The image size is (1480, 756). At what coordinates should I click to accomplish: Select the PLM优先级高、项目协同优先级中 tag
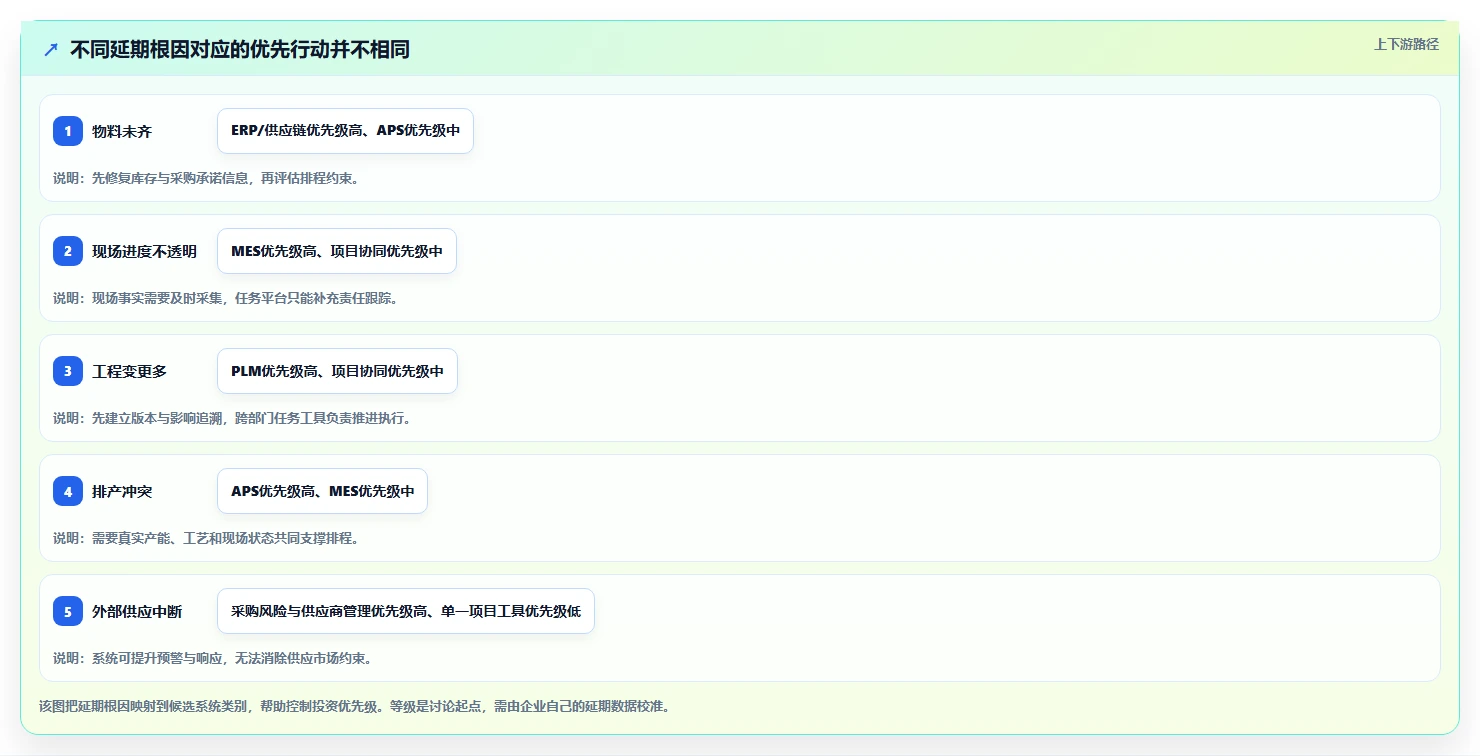click(337, 371)
